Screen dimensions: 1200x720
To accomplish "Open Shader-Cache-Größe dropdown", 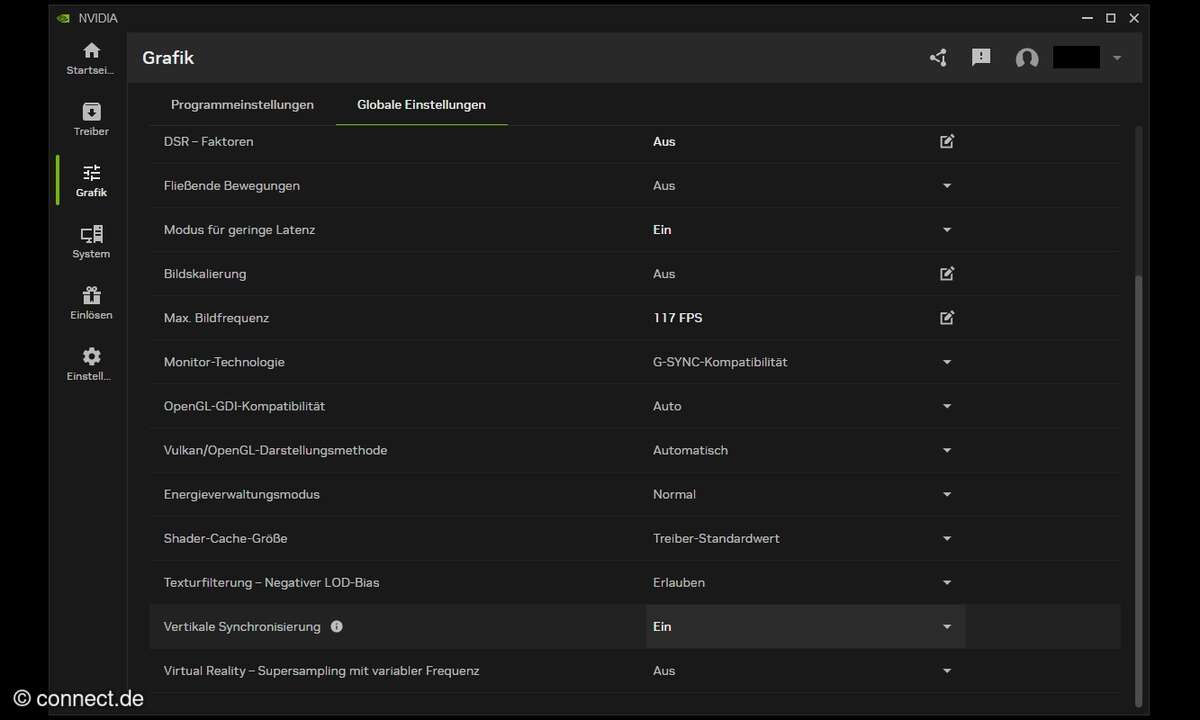I will click(947, 538).
